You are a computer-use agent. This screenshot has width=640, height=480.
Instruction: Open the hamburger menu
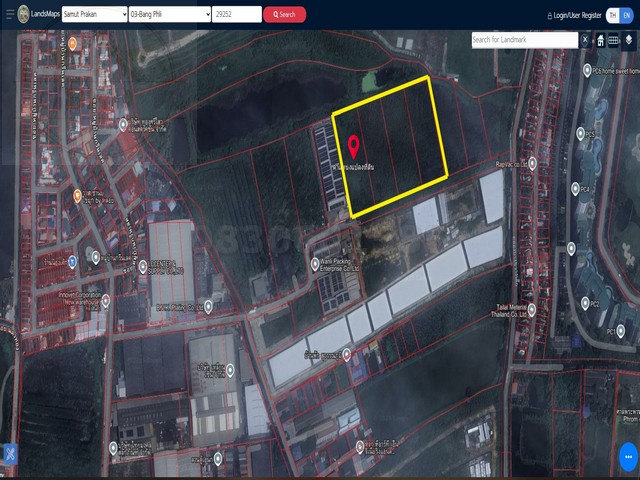(8, 15)
